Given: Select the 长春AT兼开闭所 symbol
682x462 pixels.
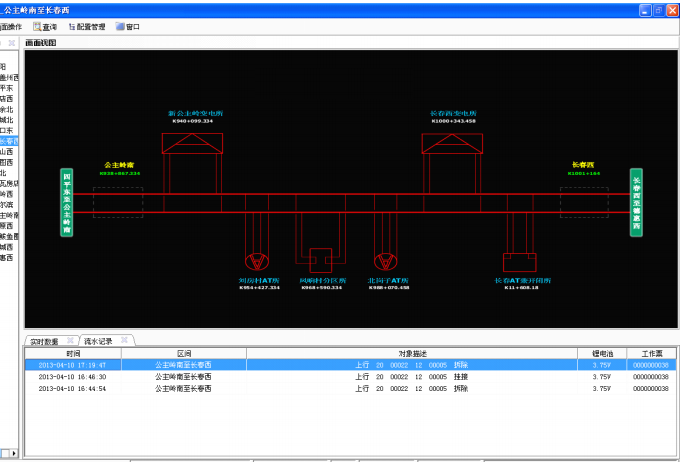Looking at the screenshot, I should pos(521,262).
